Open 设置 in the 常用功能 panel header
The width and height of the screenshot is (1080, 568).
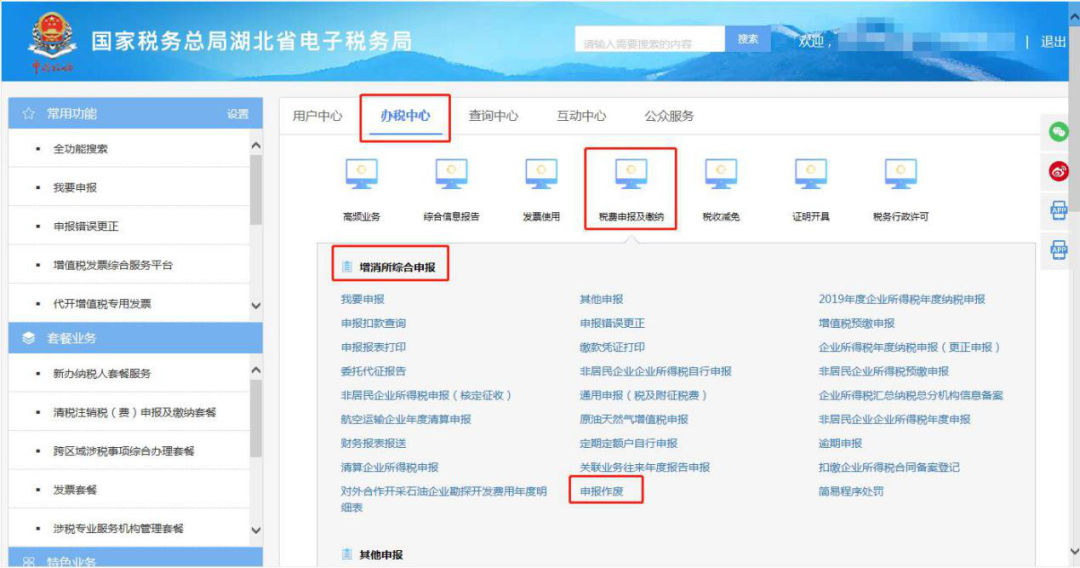[238, 114]
